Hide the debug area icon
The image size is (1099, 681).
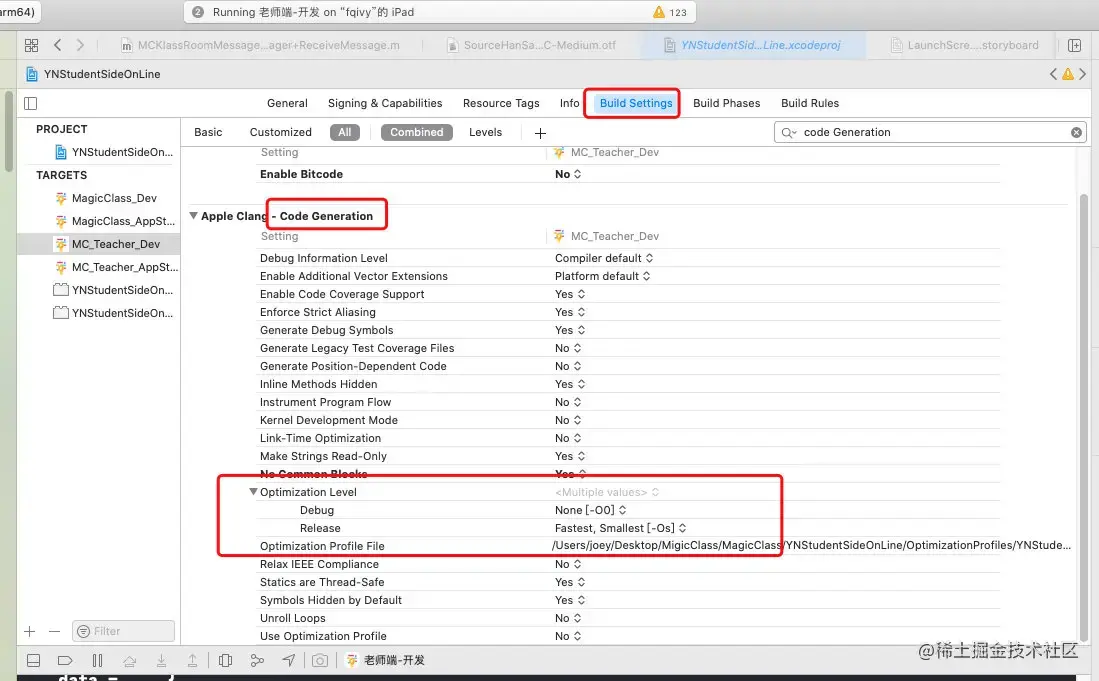[33, 660]
